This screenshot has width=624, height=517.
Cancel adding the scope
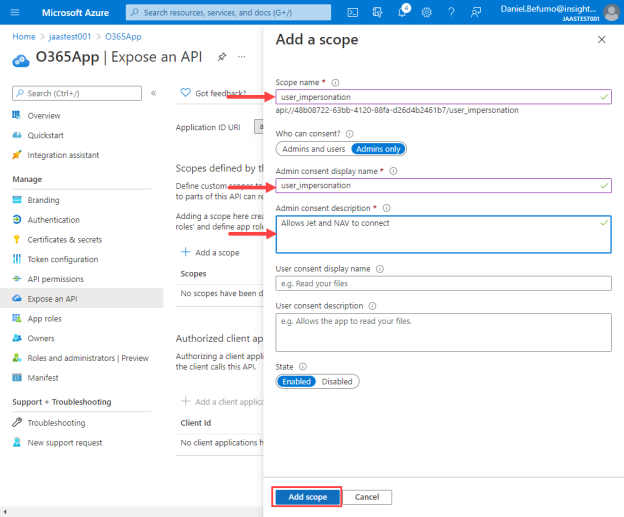(x=367, y=497)
